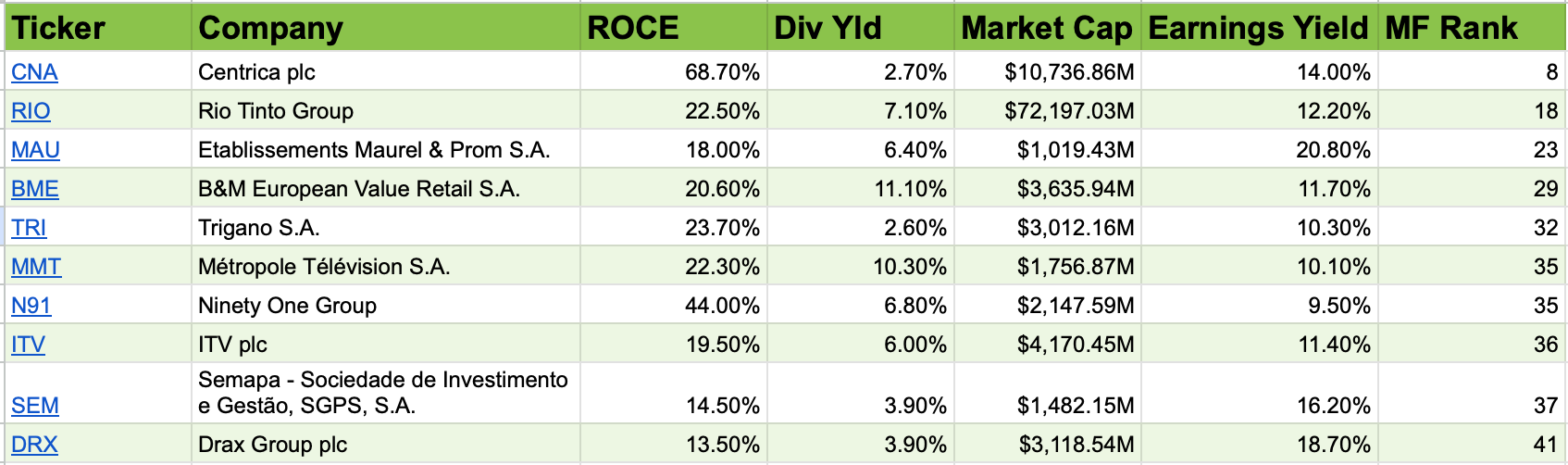
Task: Click the DRX ticker link
Action: [34, 445]
